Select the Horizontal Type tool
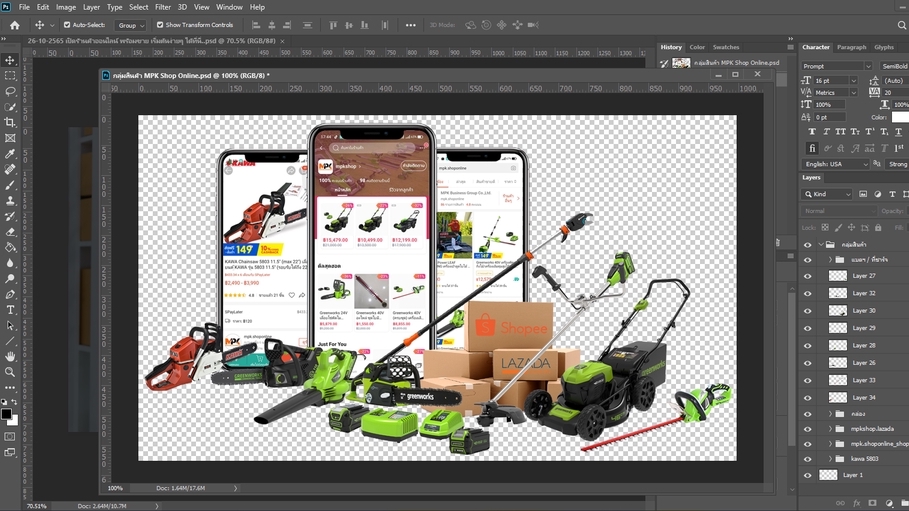The image size is (909, 511). point(10,310)
